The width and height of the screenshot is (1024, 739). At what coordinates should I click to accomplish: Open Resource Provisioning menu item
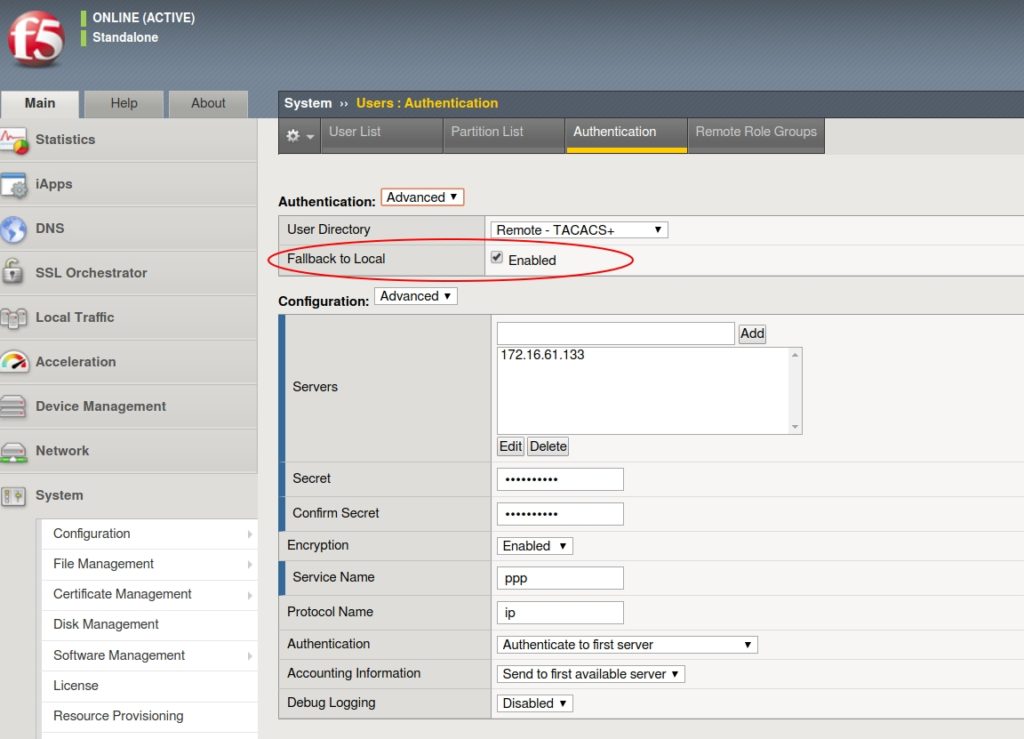pos(150,716)
